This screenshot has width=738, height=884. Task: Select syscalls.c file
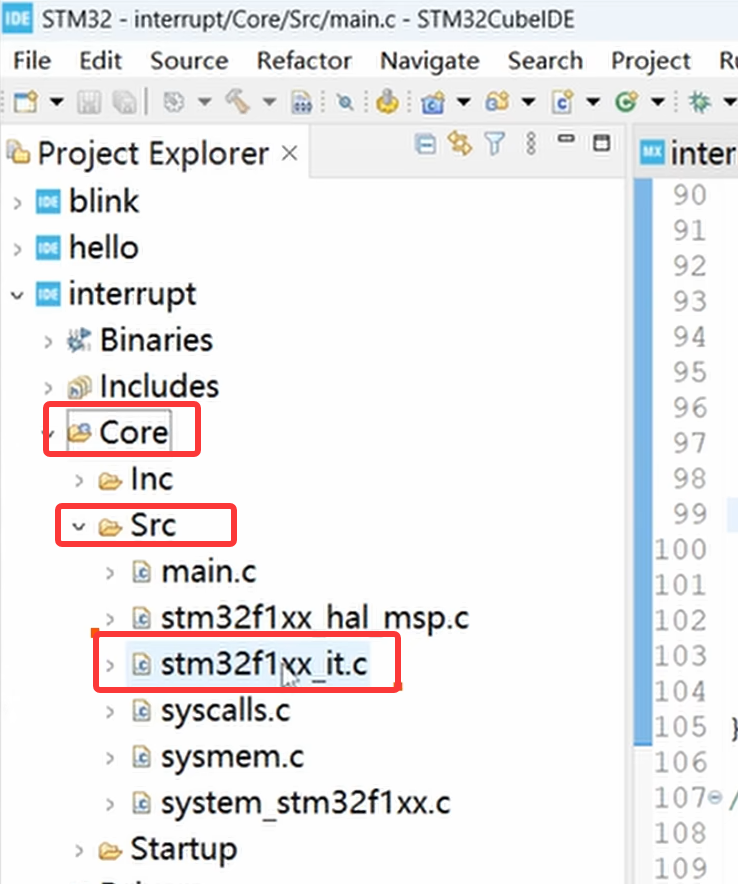click(226, 710)
